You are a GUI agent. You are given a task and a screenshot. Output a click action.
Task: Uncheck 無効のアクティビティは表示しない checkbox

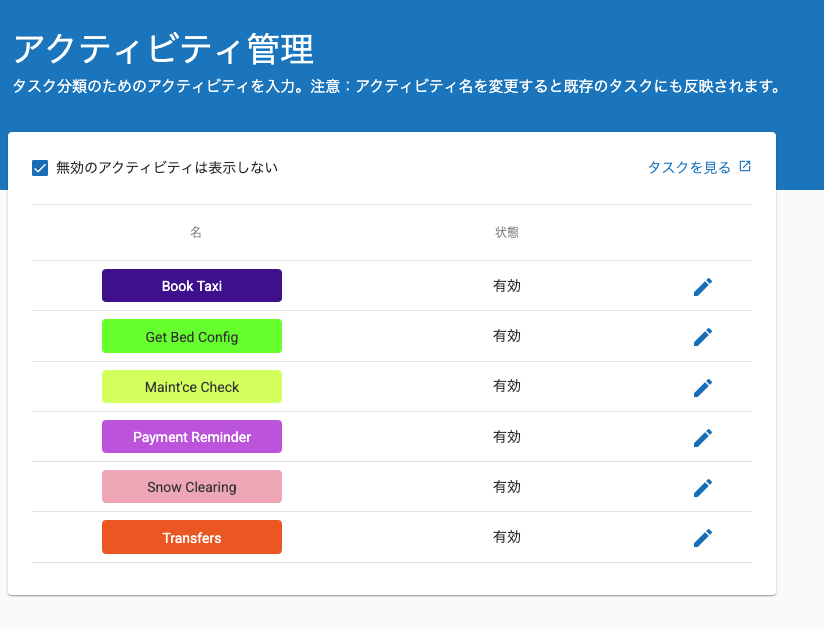coord(40,168)
